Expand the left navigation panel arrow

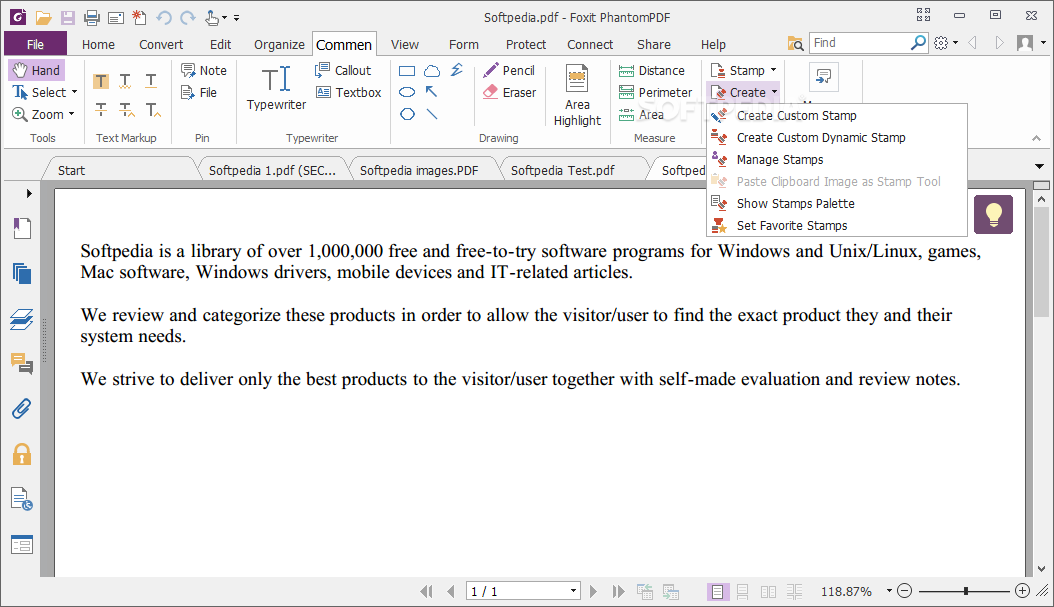click(x=29, y=194)
